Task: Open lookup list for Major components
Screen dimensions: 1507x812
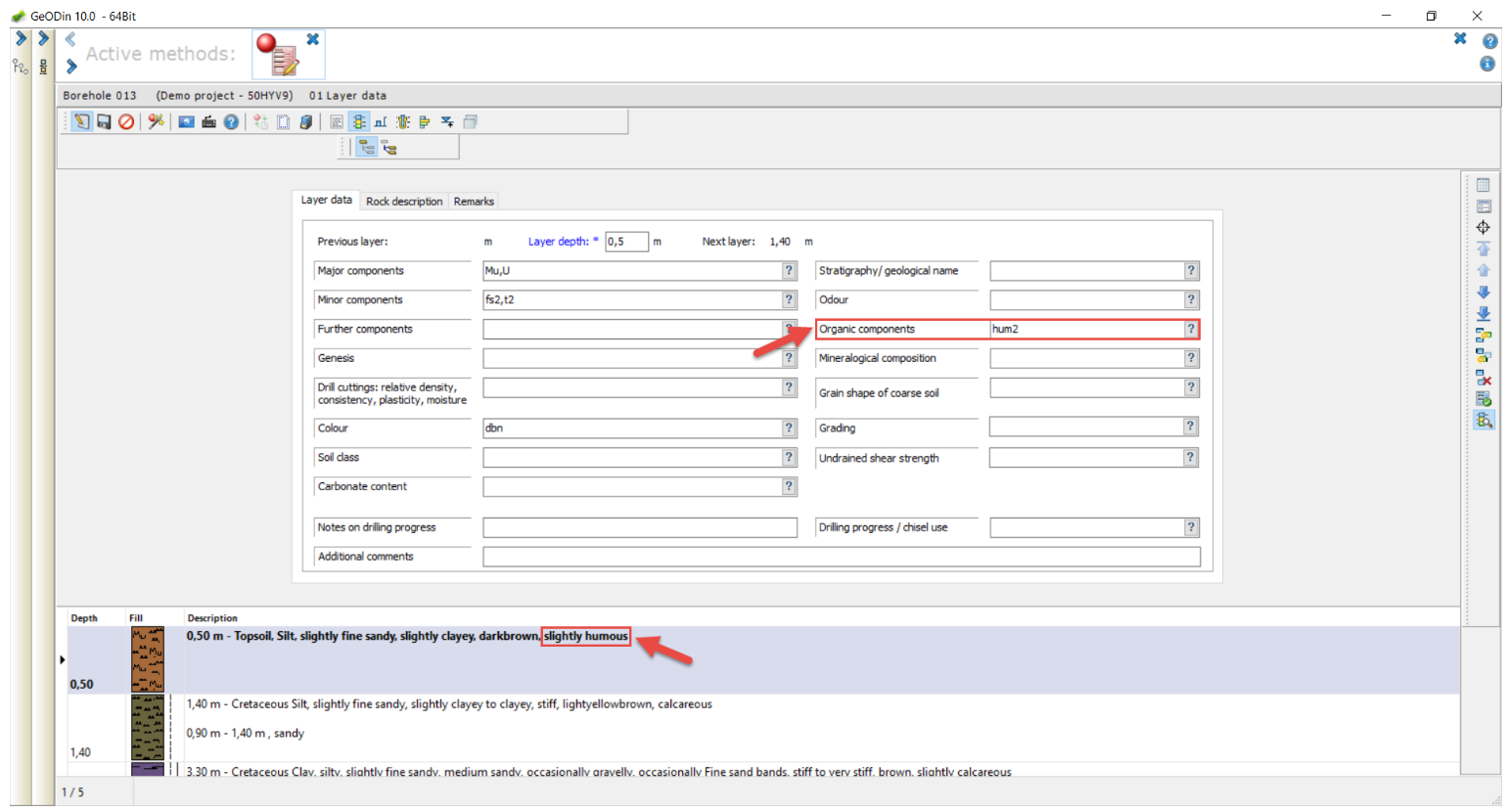Action: tap(789, 271)
